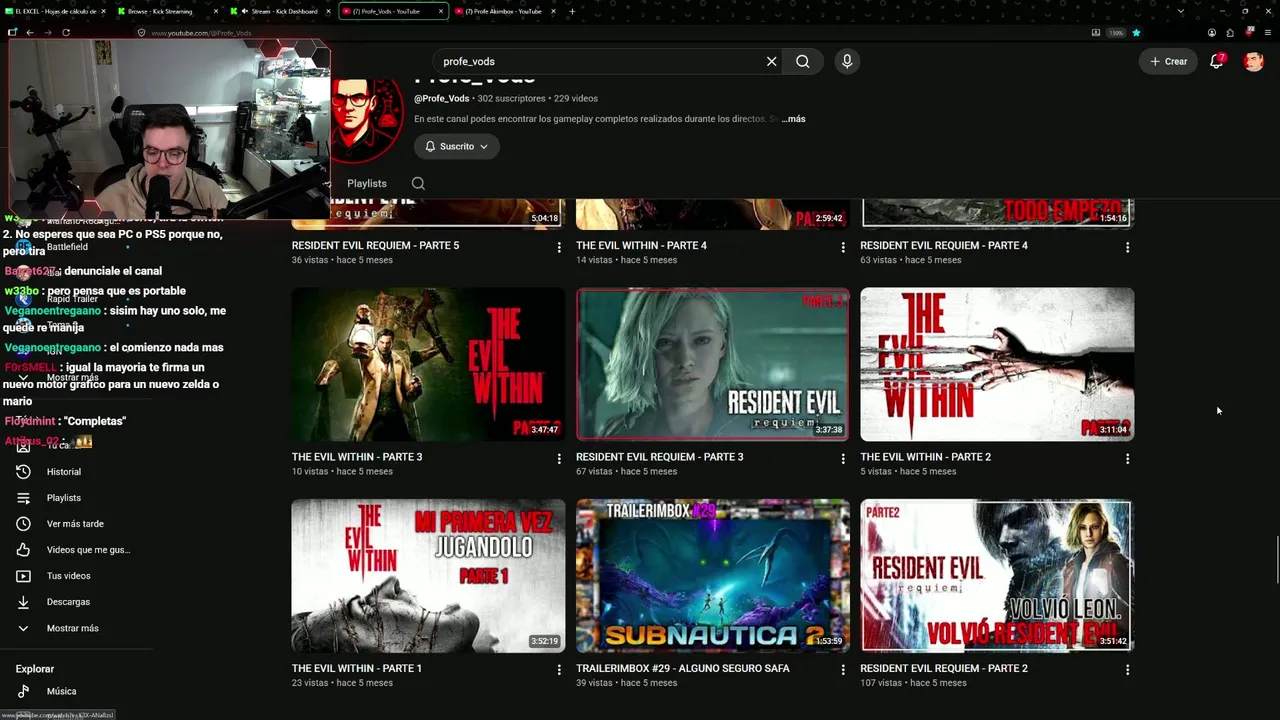Open options for THE EVIL WITHIN - PARTE 2
This screenshot has height=720, width=1280.
[x=1127, y=458]
